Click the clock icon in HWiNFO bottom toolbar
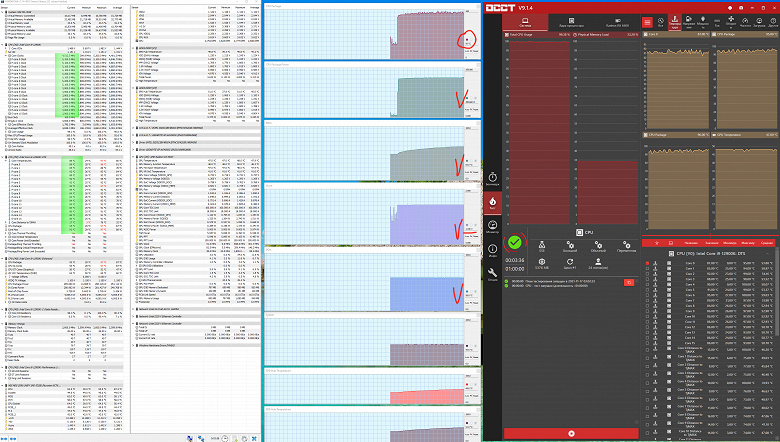This screenshot has width=780, height=442. pyautogui.click(x=225, y=439)
